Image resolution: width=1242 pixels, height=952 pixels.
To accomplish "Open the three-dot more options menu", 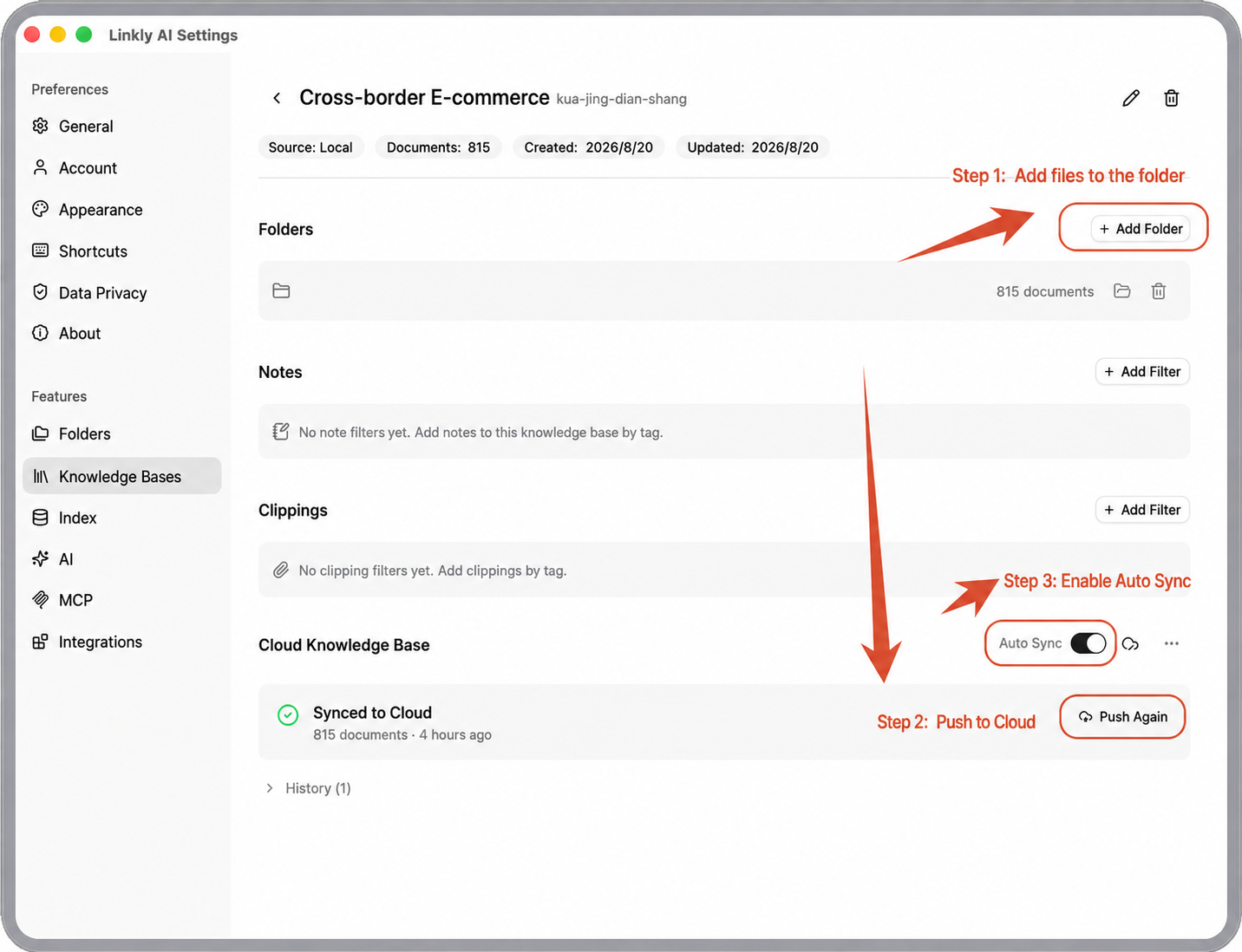I will point(1172,643).
